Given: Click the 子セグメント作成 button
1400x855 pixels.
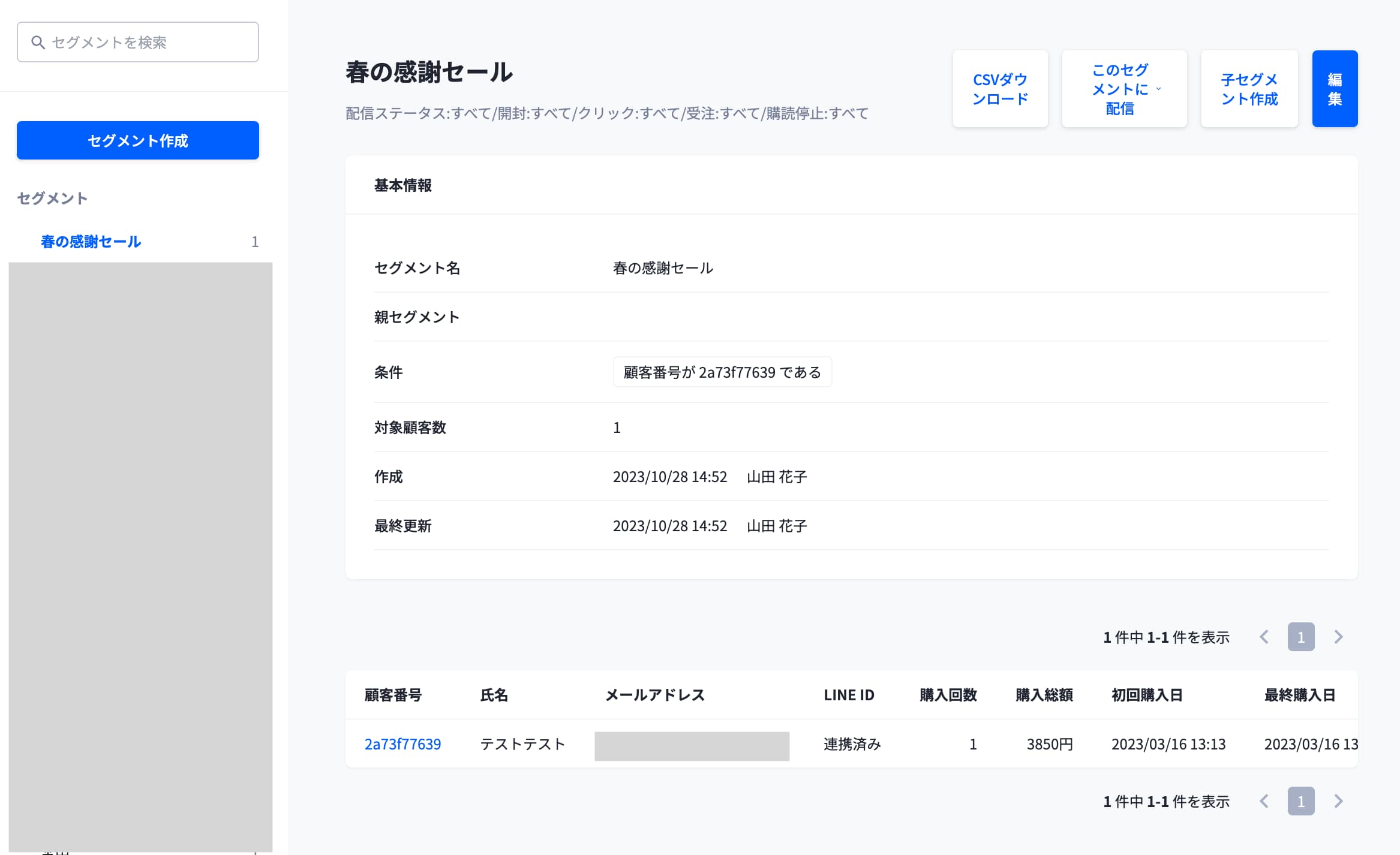Looking at the screenshot, I should tap(1249, 89).
